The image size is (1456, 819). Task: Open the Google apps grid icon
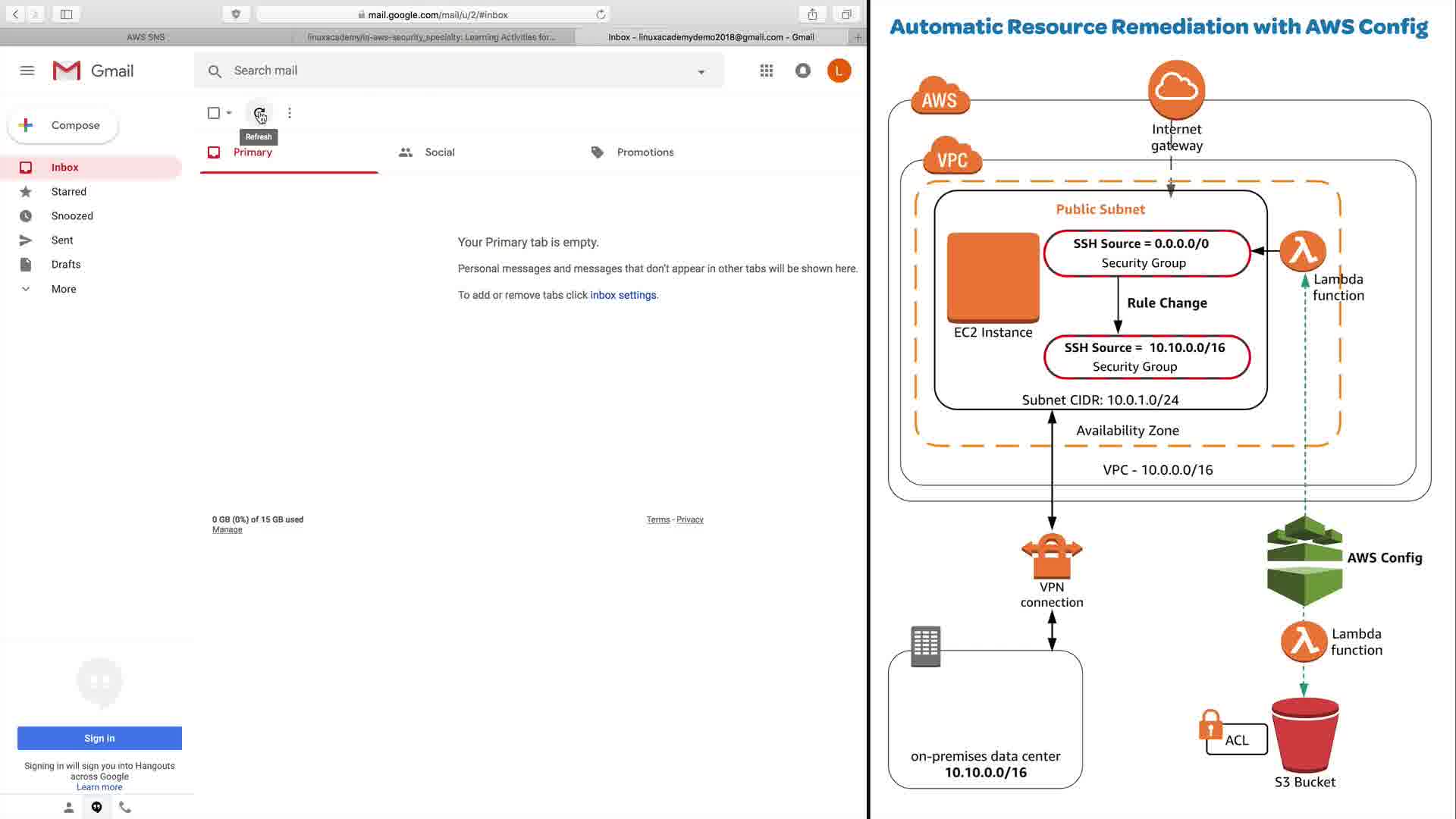pyautogui.click(x=767, y=71)
